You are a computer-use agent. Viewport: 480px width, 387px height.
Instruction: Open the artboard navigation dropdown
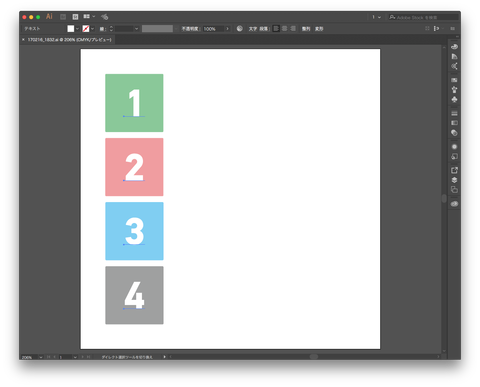pyautogui.click(x=75, y=357)
